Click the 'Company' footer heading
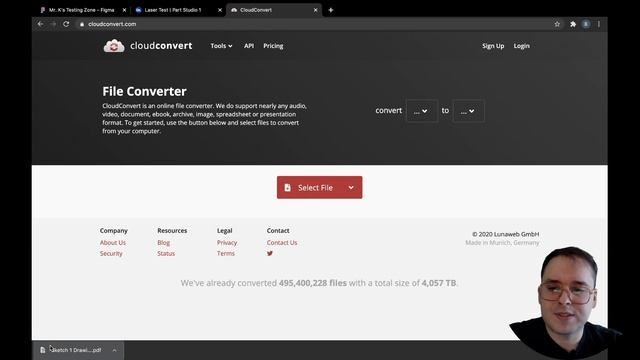Viewport: 640px width, 360px height. 114,231
